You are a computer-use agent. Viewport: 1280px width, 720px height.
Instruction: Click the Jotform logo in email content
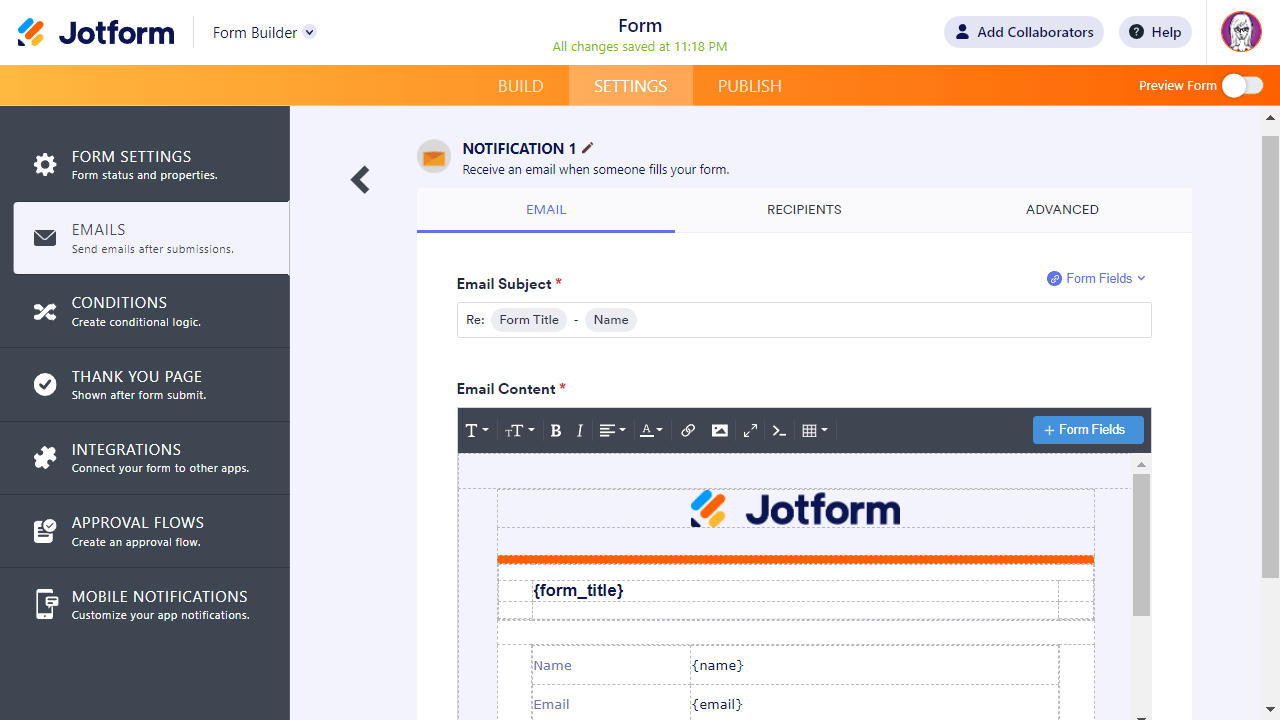point(795,509)
